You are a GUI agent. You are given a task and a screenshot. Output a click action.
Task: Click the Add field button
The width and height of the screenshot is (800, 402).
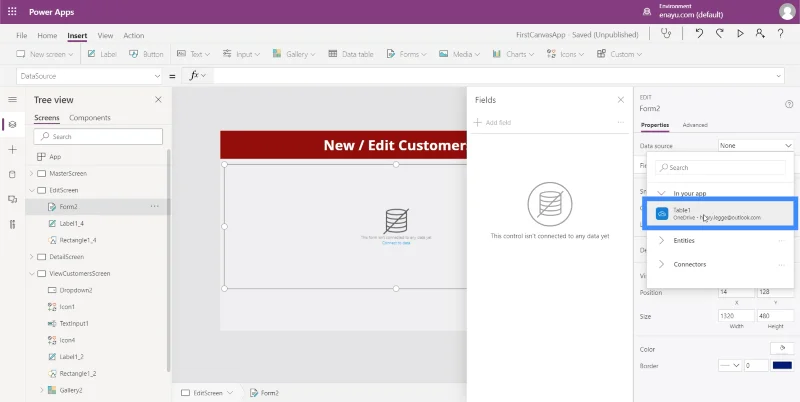coord(492,122)
